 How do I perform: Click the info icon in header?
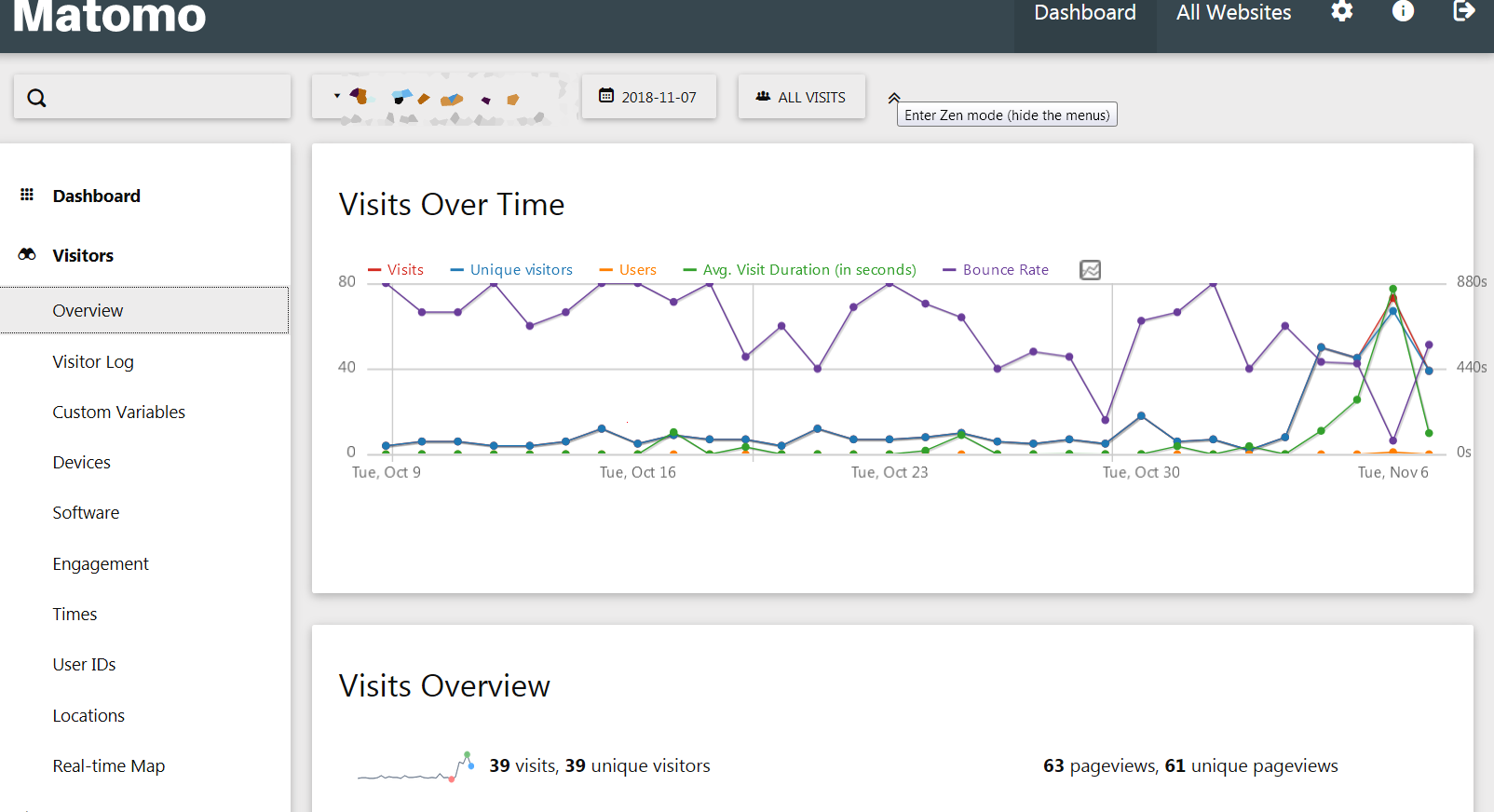(x=1403, y=12)
